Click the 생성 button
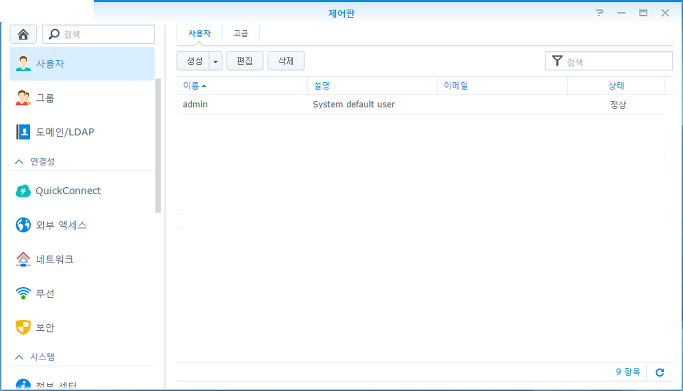 coord(194,61)
